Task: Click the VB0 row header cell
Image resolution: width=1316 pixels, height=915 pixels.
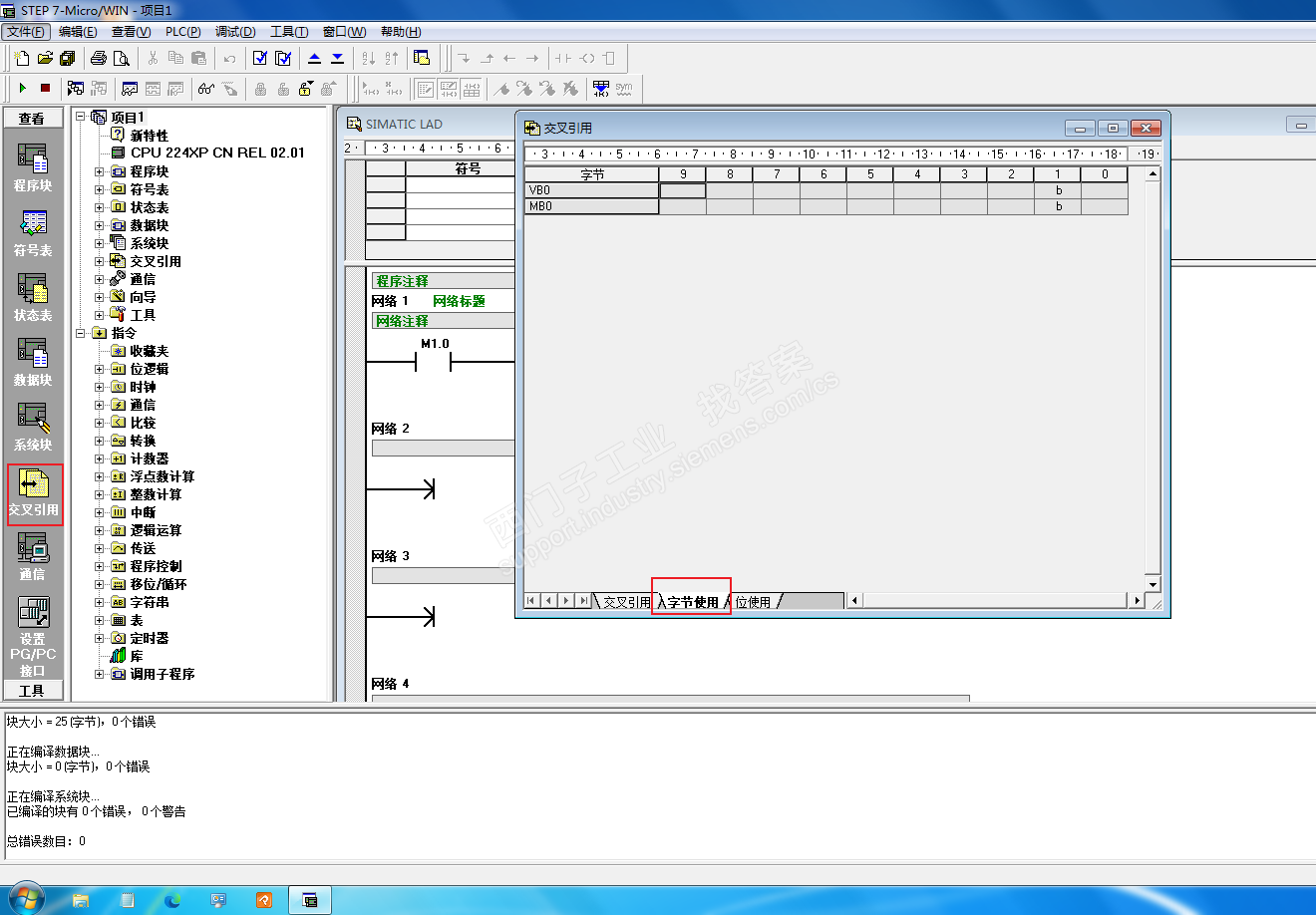Action: [592, 190]
